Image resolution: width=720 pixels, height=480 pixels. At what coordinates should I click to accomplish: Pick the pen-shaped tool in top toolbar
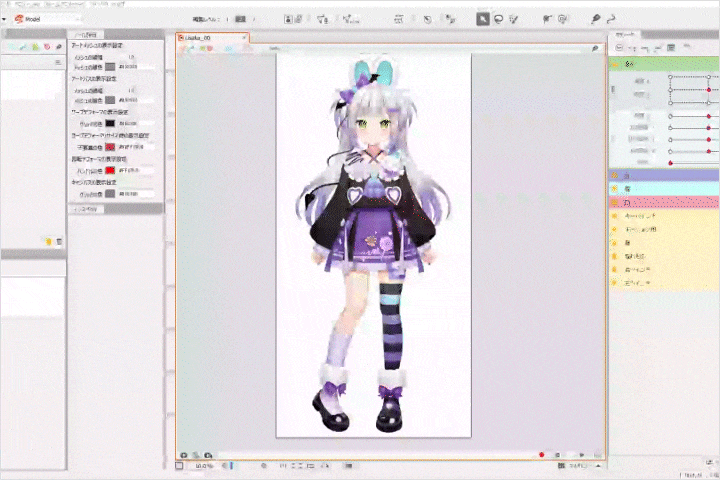[596, 19]
